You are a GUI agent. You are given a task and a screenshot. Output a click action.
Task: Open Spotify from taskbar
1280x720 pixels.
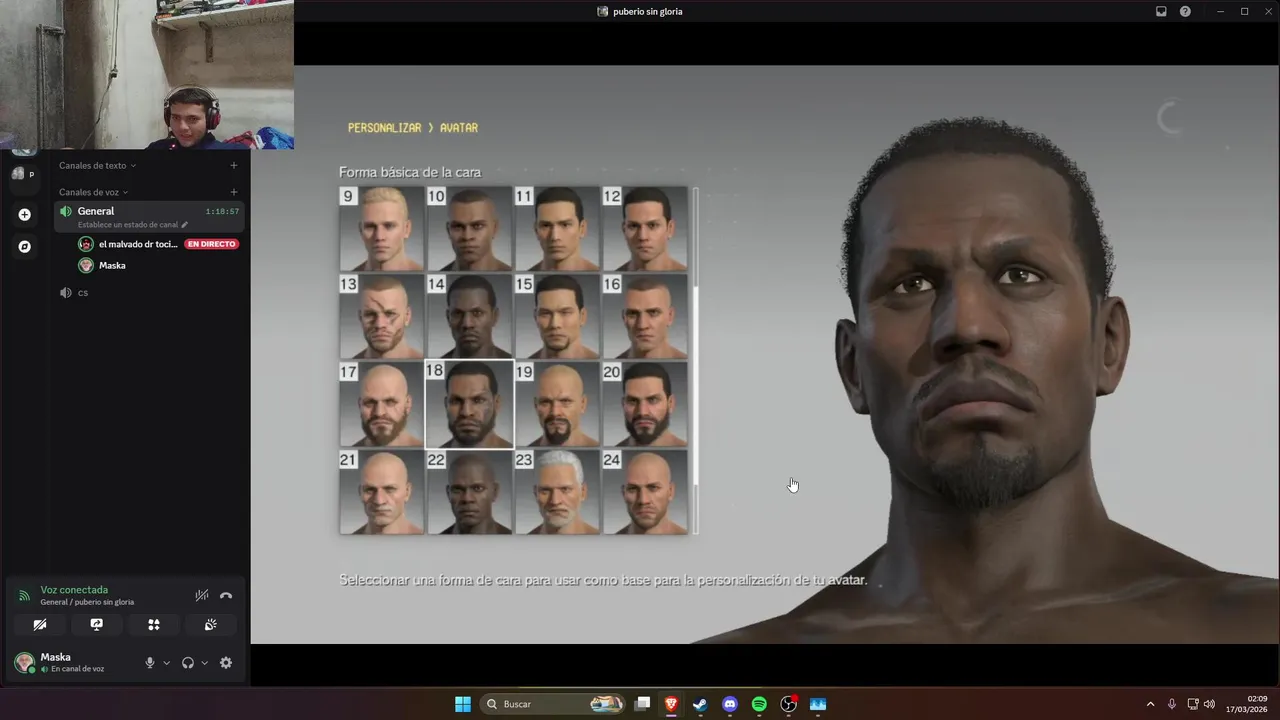click(759, 704)
